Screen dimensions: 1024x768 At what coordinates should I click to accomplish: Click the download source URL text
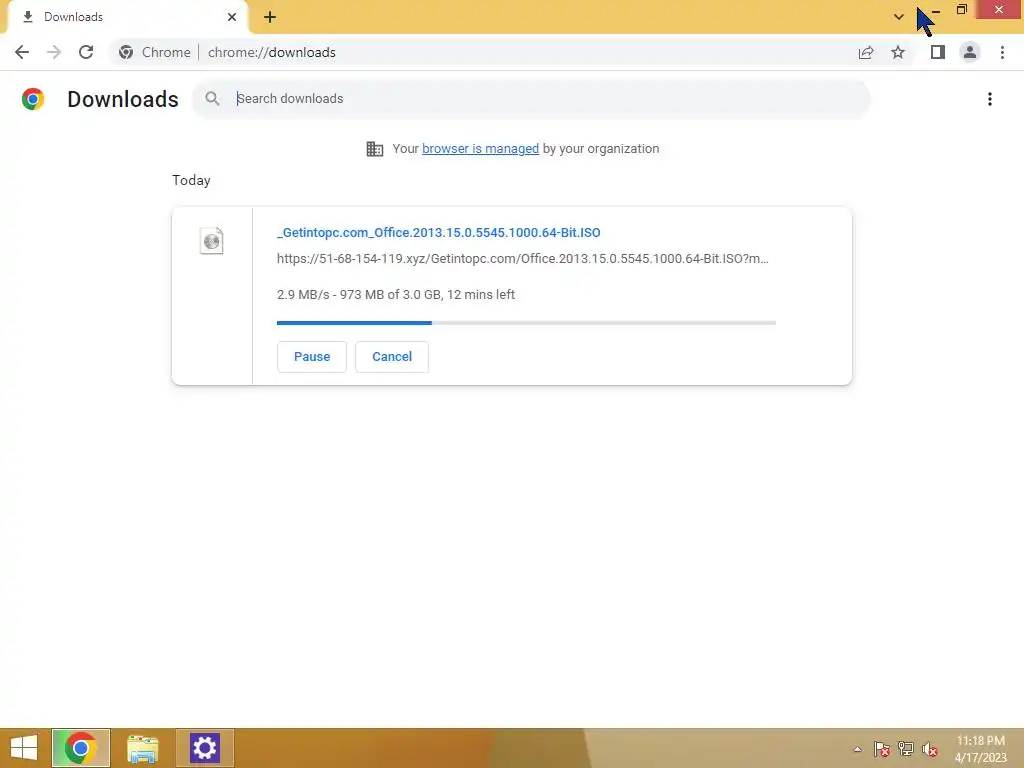(522, 259)
